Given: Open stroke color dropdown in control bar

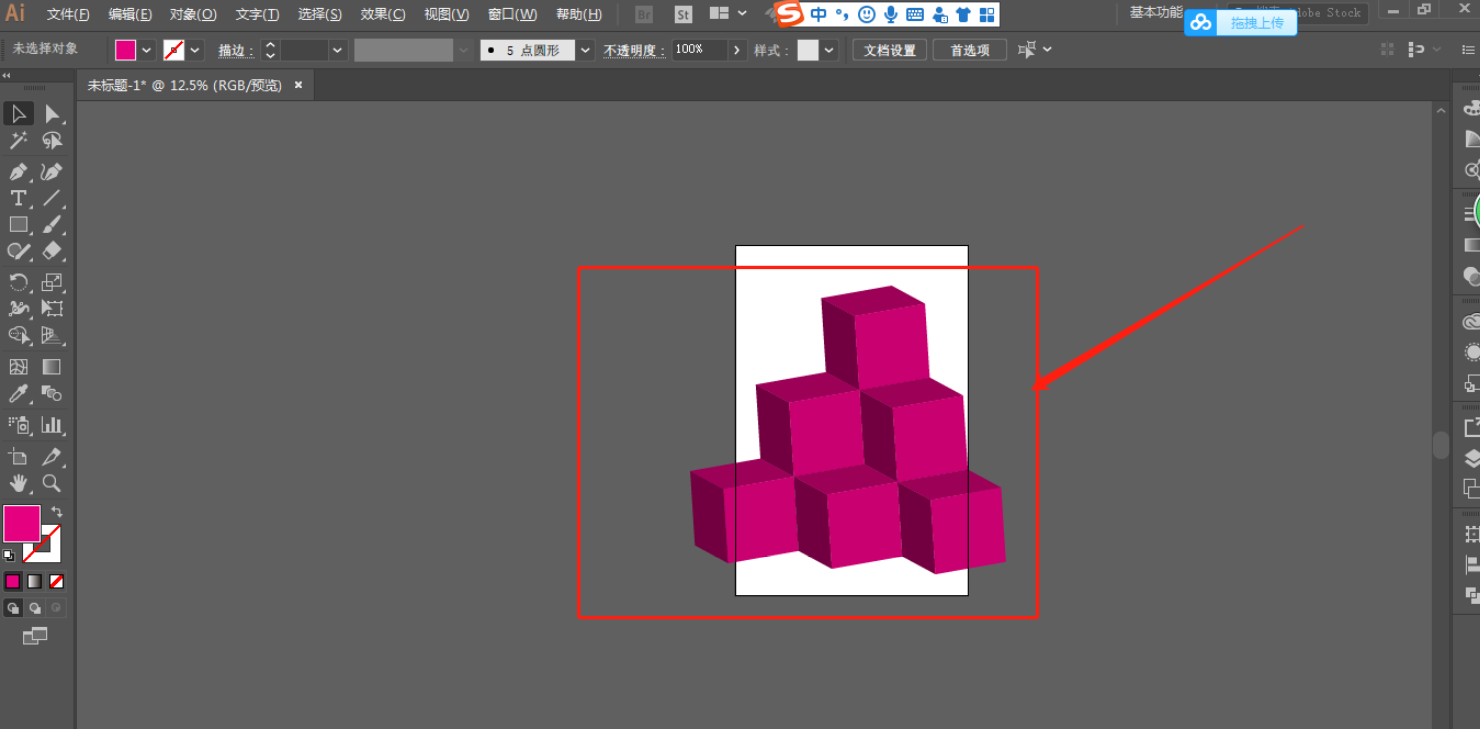Looking at the screenshot, I should pyautogui.click(x=195, y=50).
